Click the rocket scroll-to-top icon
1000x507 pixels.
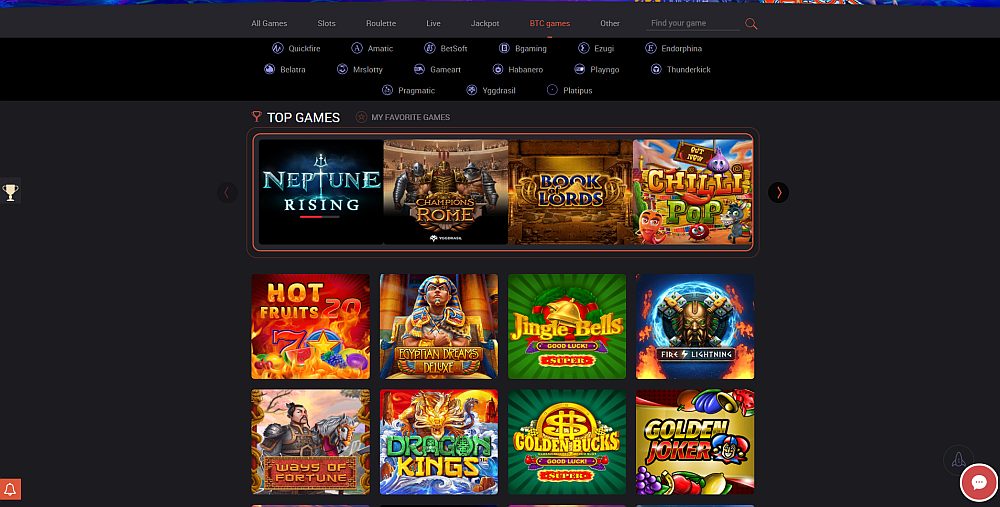click(958, 459)
